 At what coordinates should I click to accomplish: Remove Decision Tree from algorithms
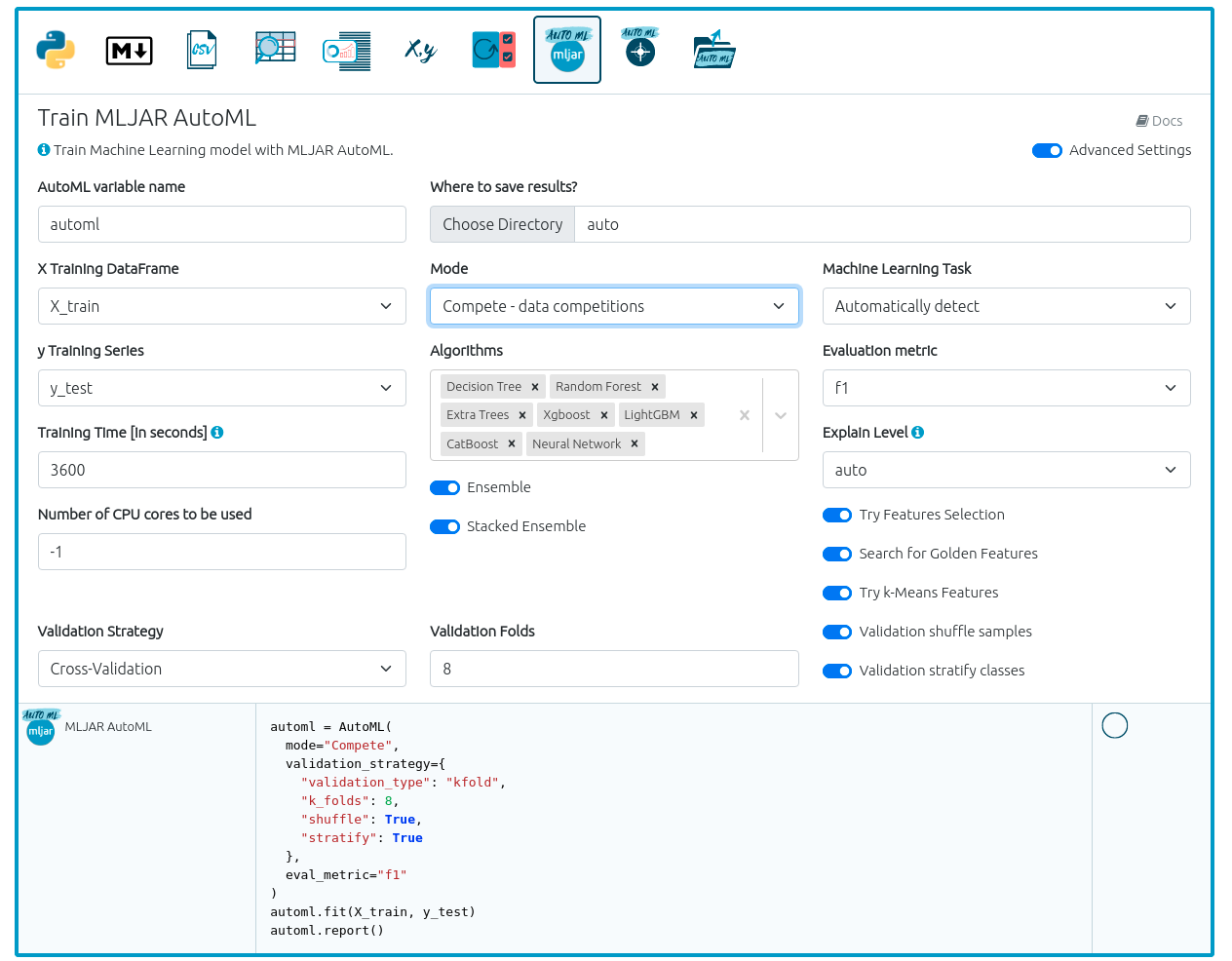[535, 387]
